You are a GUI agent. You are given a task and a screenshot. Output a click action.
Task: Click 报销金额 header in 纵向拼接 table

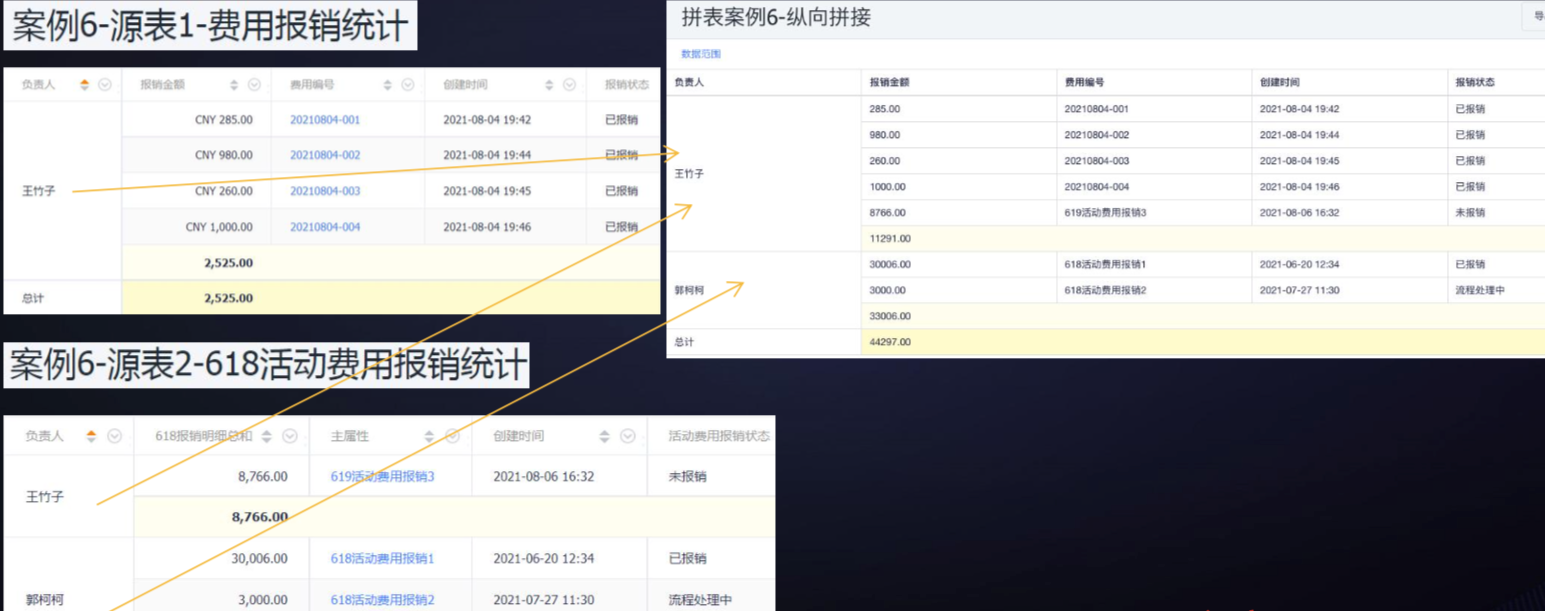889,82
